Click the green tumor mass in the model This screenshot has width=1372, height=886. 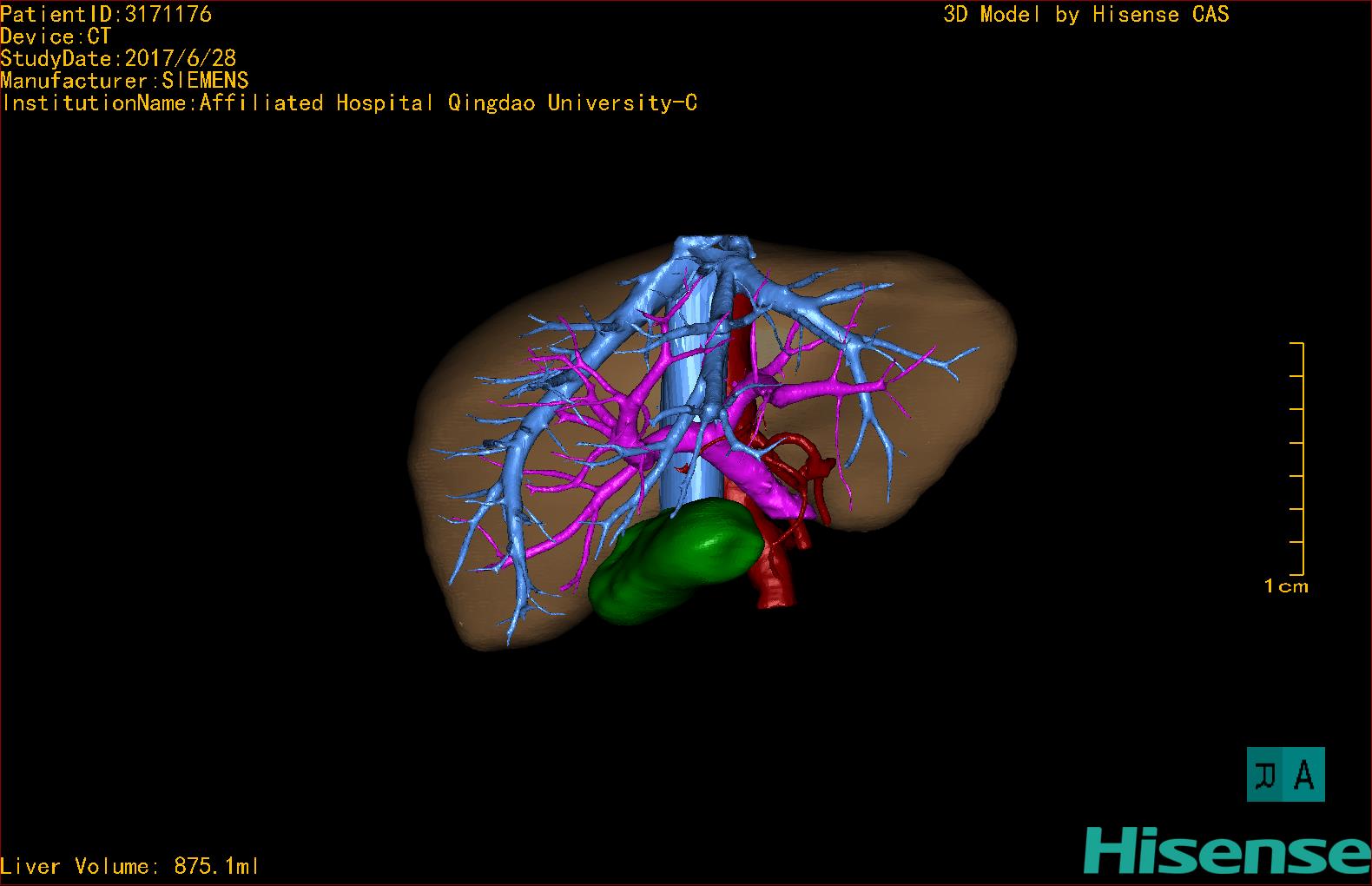point(677,562)
